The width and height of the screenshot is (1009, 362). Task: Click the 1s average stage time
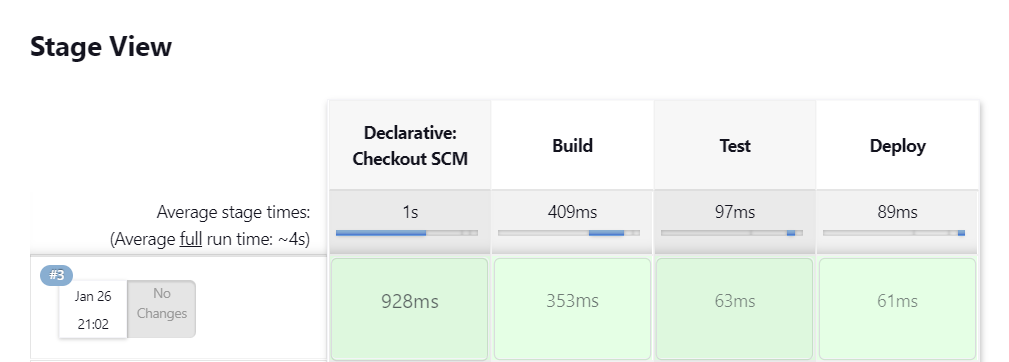tap(410, 212)
